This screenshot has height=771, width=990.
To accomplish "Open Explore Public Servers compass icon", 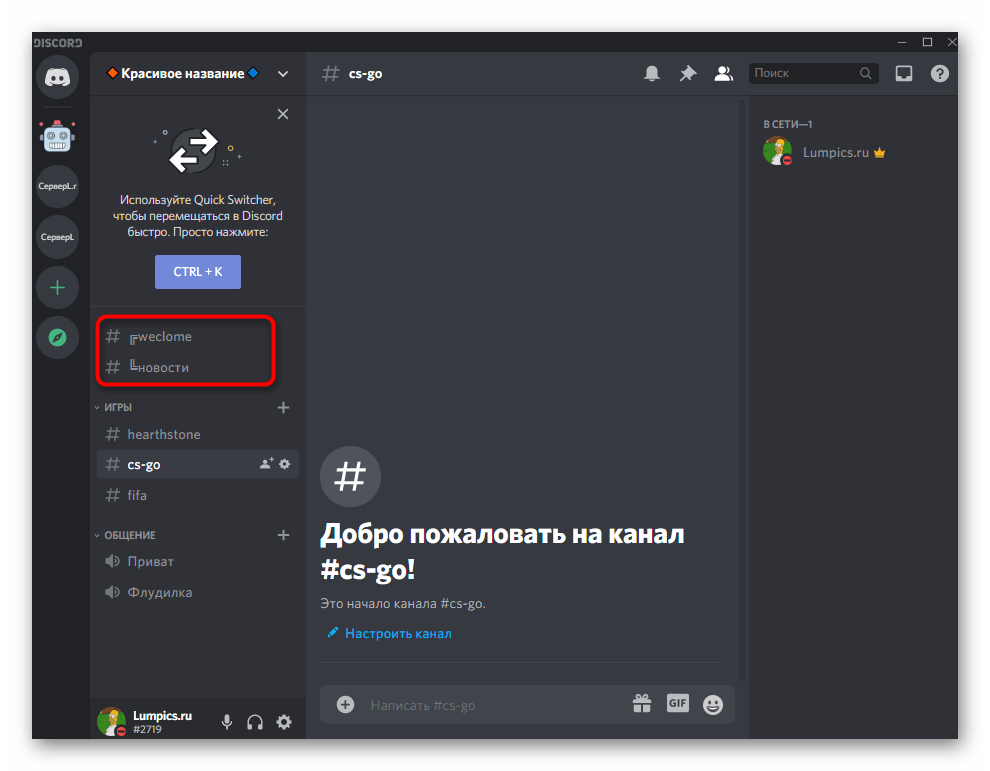I will coord(57,338).
